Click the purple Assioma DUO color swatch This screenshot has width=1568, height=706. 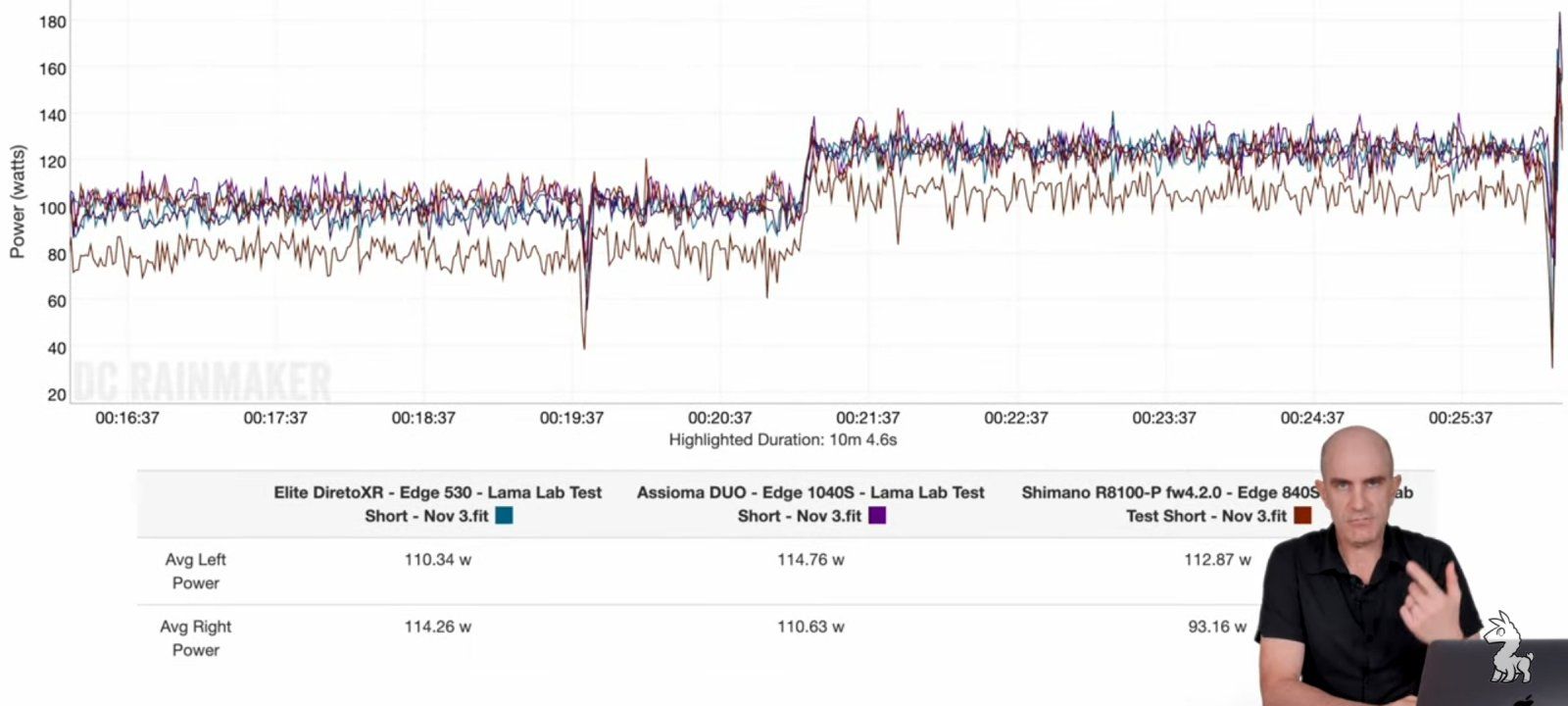(877, 516)
